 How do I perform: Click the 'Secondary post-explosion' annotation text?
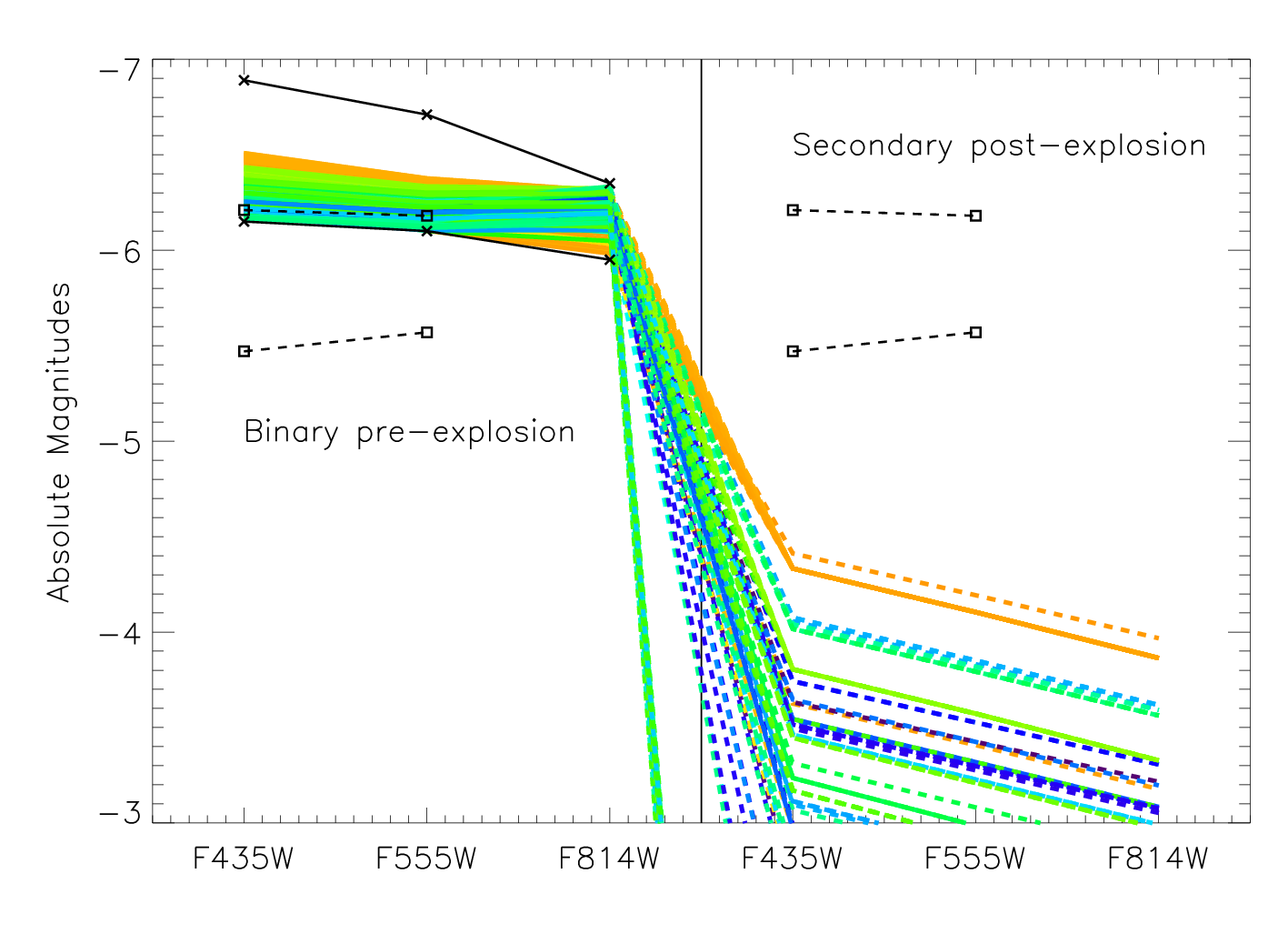(999, 146)
